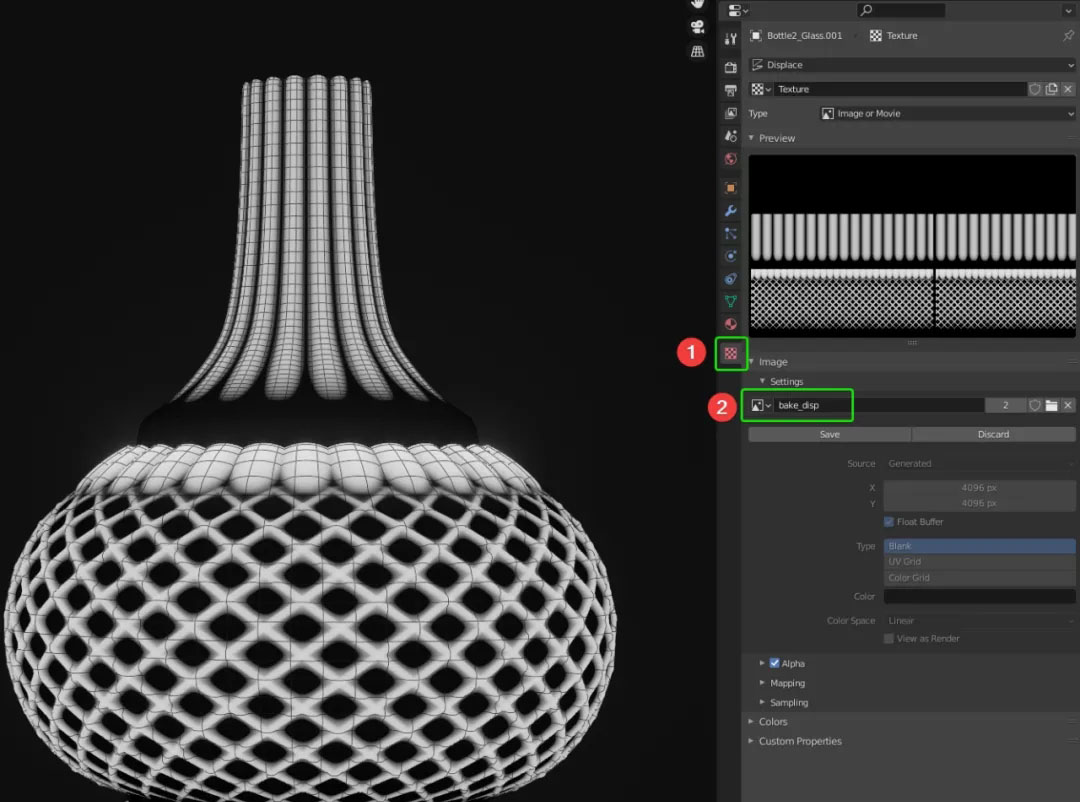
Task: Pin the properties editor context
Action: [1068, 35]
